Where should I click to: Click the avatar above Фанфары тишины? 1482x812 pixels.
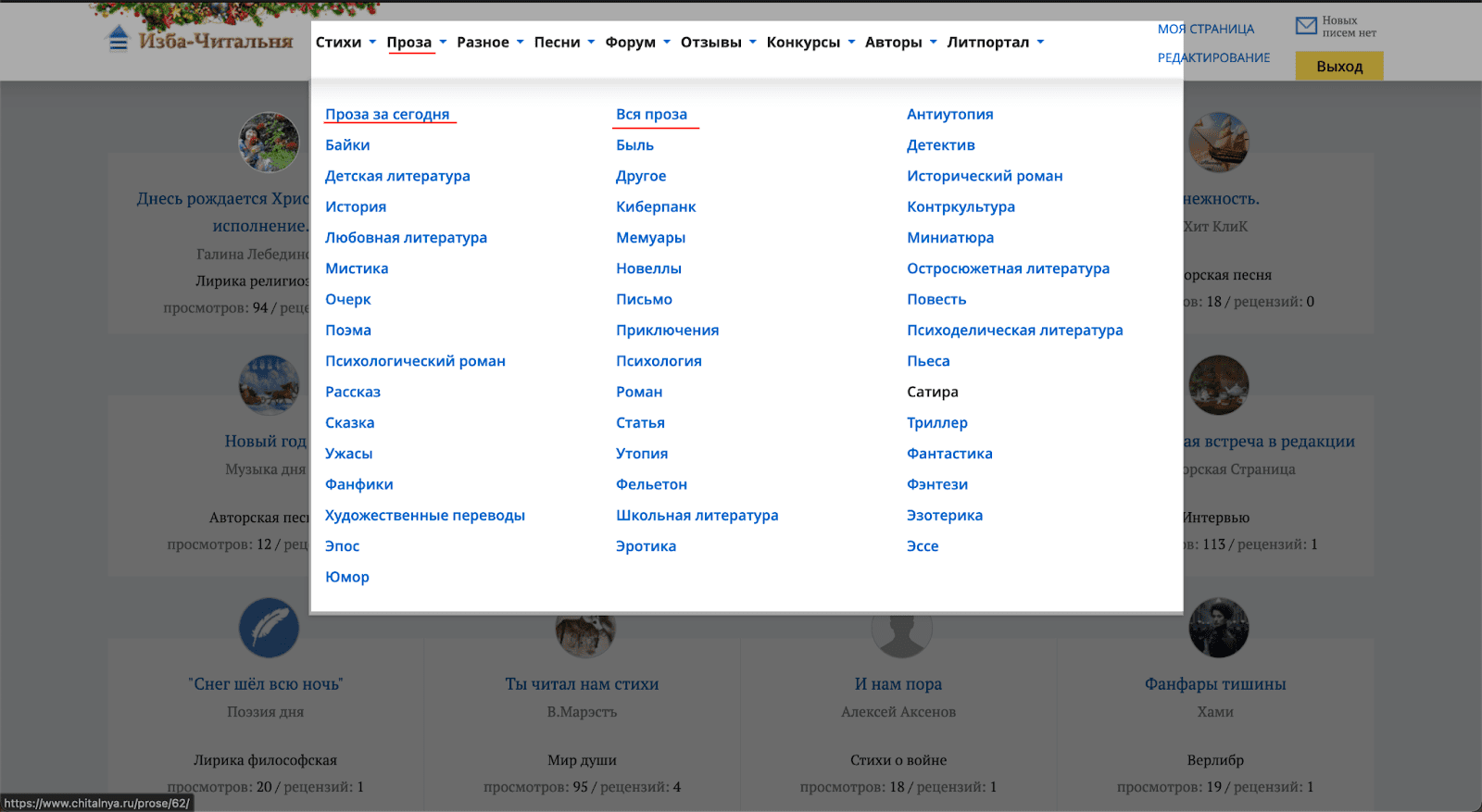[x=1219, y=628]
